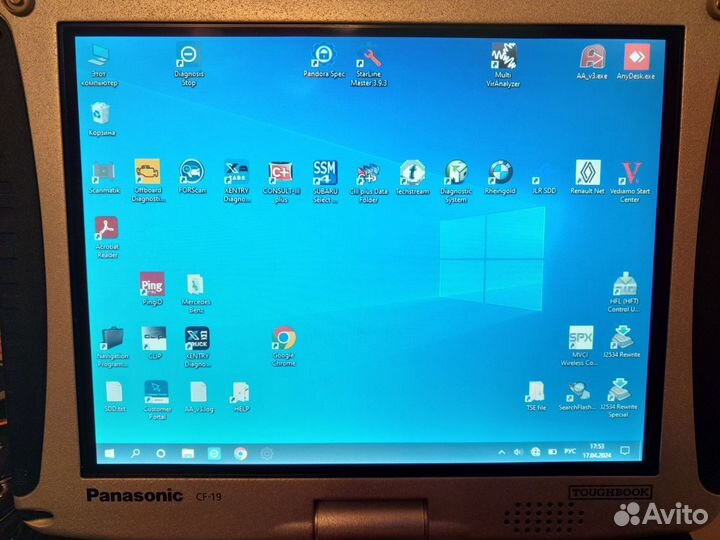Open HFL (HFT) Control Unit icon
Viewport: 720px width, 540px height.
tap(624, 292)
